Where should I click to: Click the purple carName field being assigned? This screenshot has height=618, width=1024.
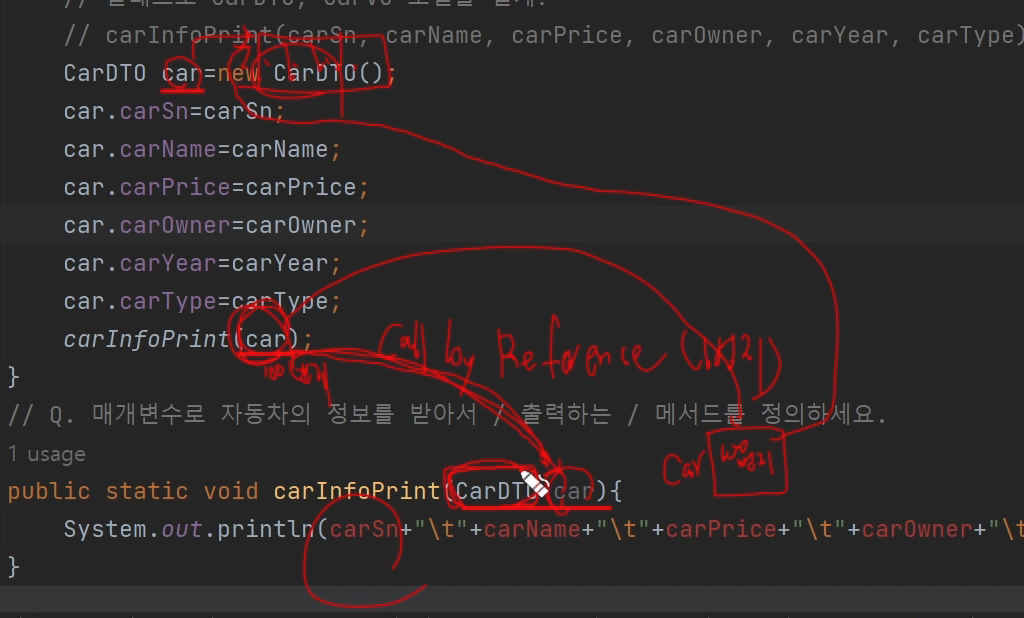click(x=168, y=149)
